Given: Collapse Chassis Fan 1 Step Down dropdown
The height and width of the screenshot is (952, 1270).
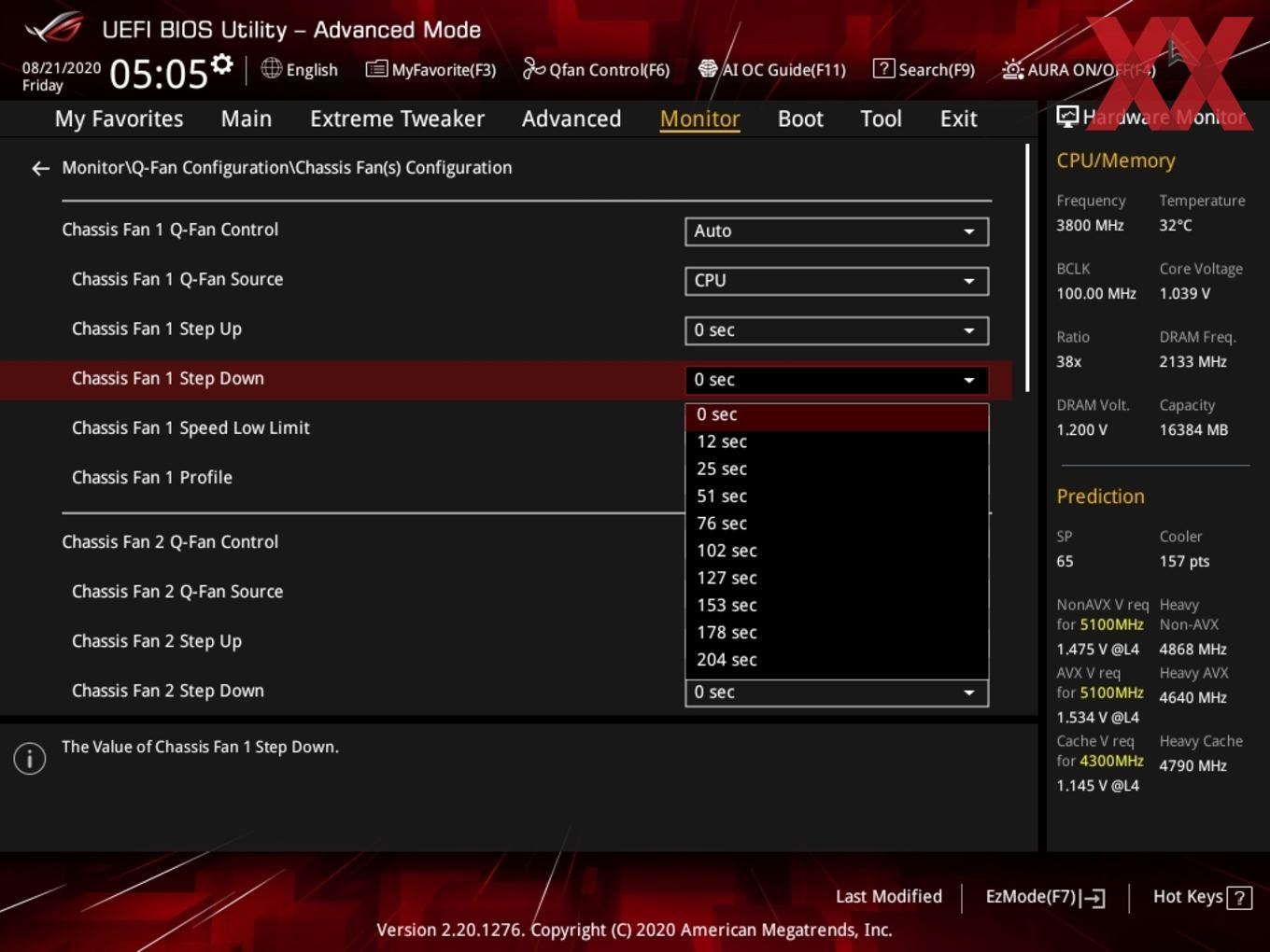Looking at the screenshot, I should click(837, 380).
